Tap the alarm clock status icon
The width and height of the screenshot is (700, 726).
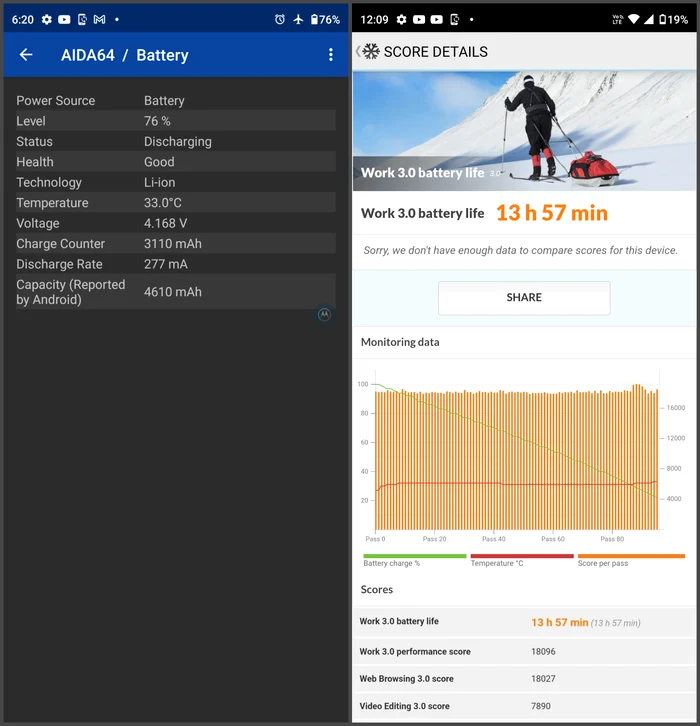pyautogui.click(x=280, y=19)
